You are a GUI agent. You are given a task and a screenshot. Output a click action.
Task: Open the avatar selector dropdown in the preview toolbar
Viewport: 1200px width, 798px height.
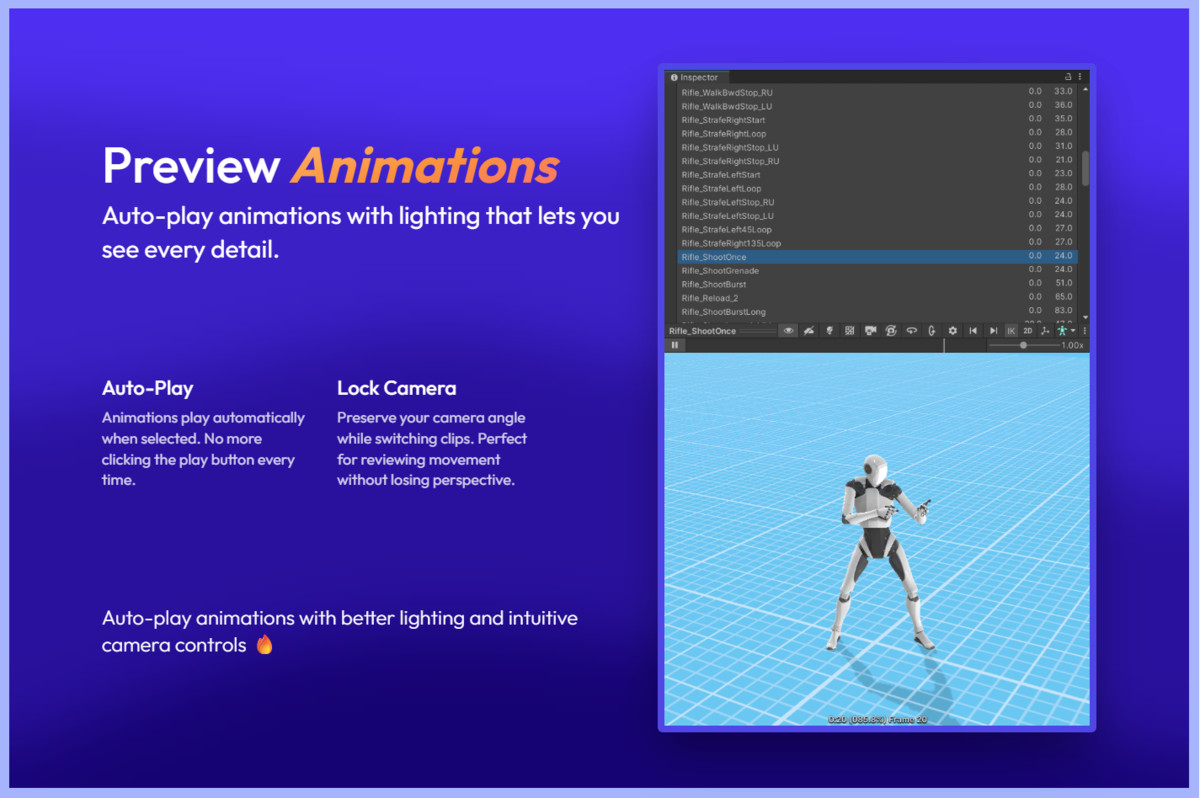coord(1064,331)
